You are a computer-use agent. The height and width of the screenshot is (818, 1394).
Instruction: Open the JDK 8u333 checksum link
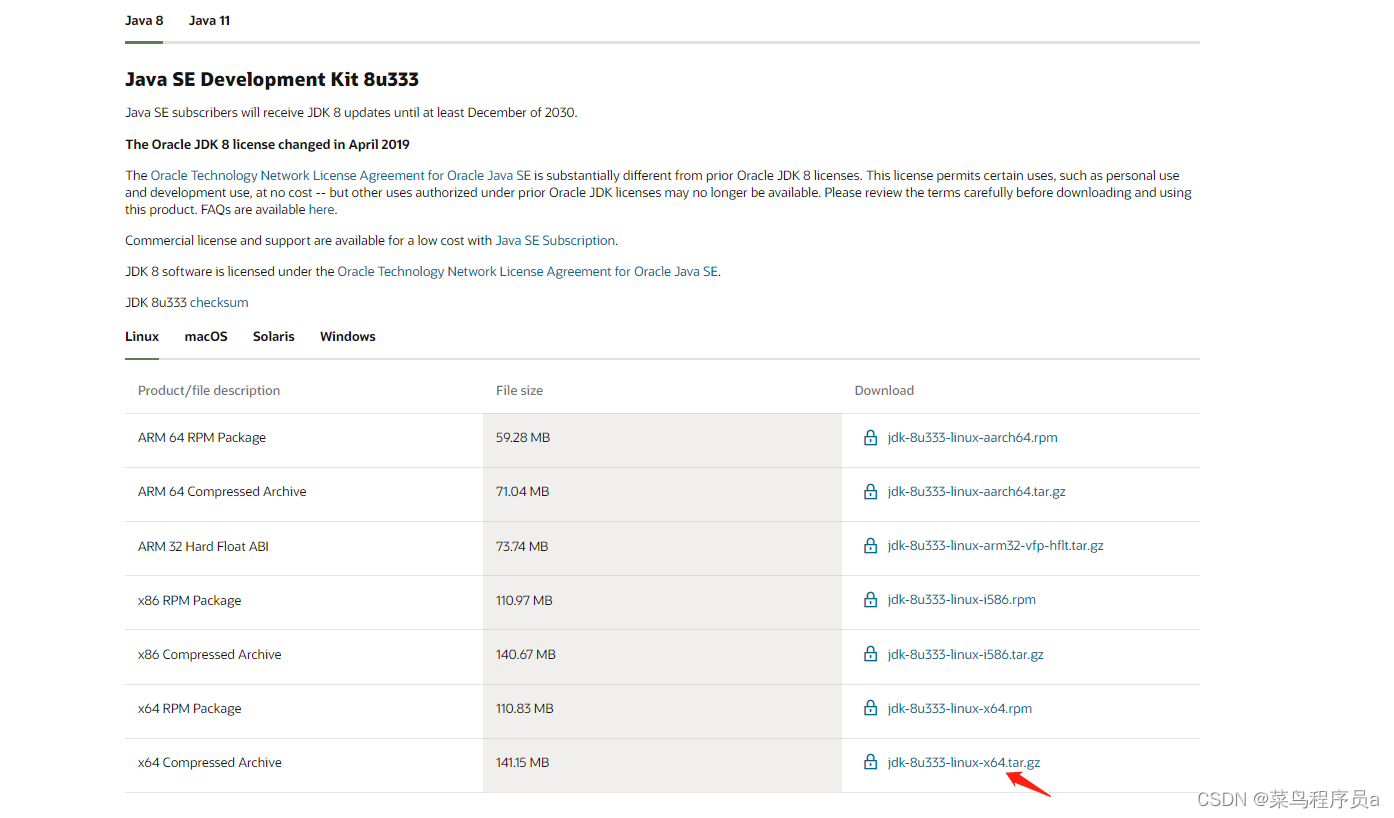pyautogui.click(x=218, y=302)
